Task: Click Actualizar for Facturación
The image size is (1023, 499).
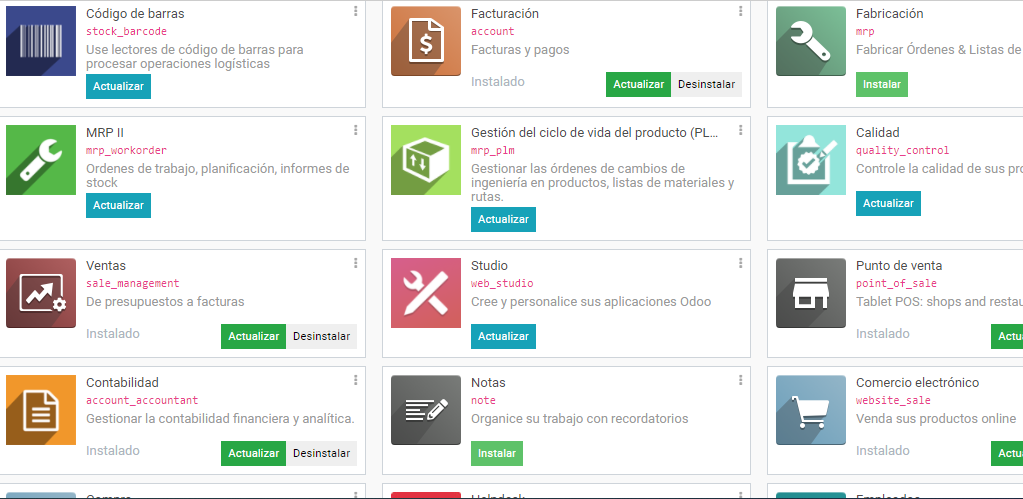Action: pos(638,84)
